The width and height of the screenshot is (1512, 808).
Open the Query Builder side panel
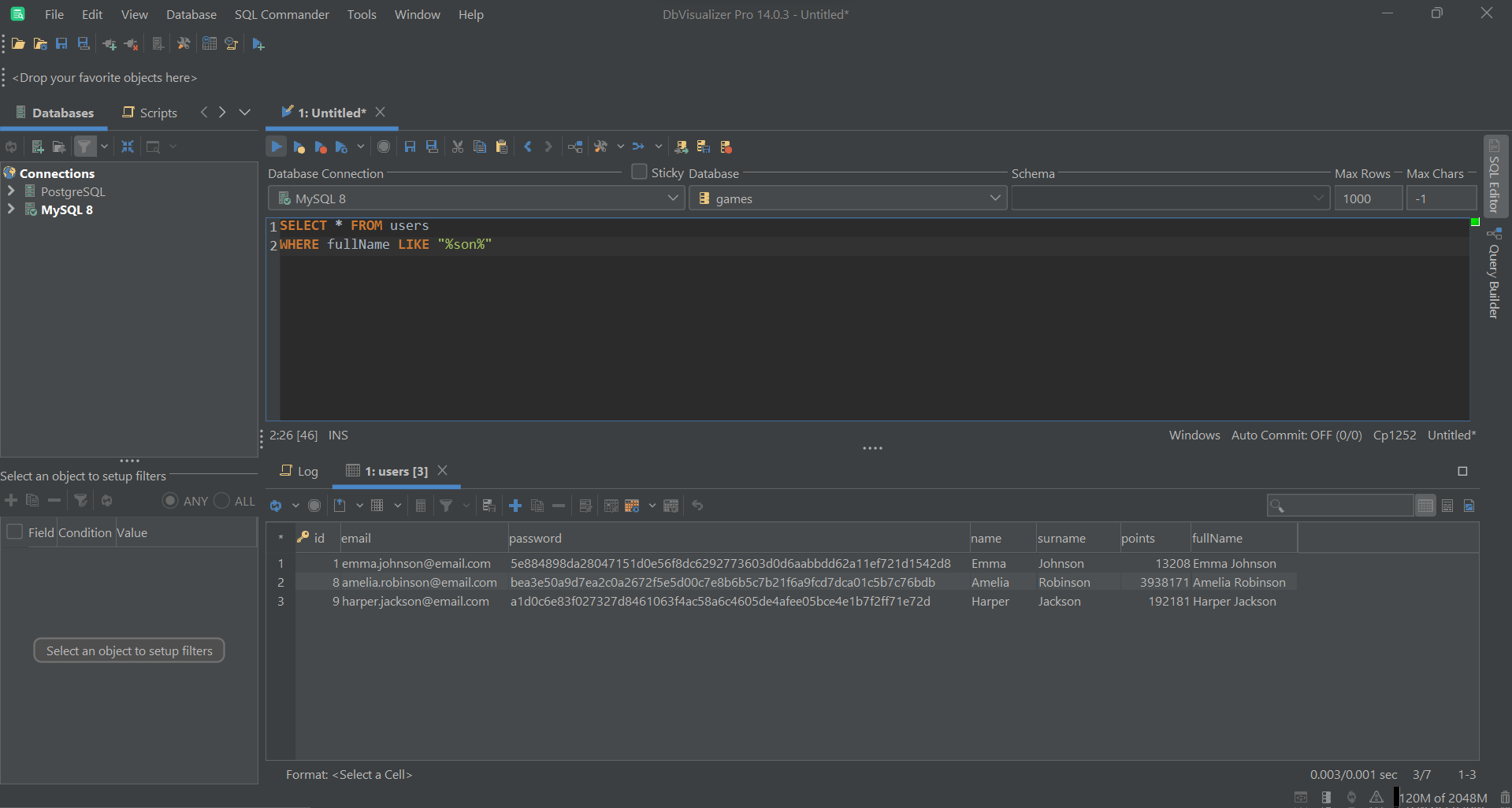(x=1494, y=276)
